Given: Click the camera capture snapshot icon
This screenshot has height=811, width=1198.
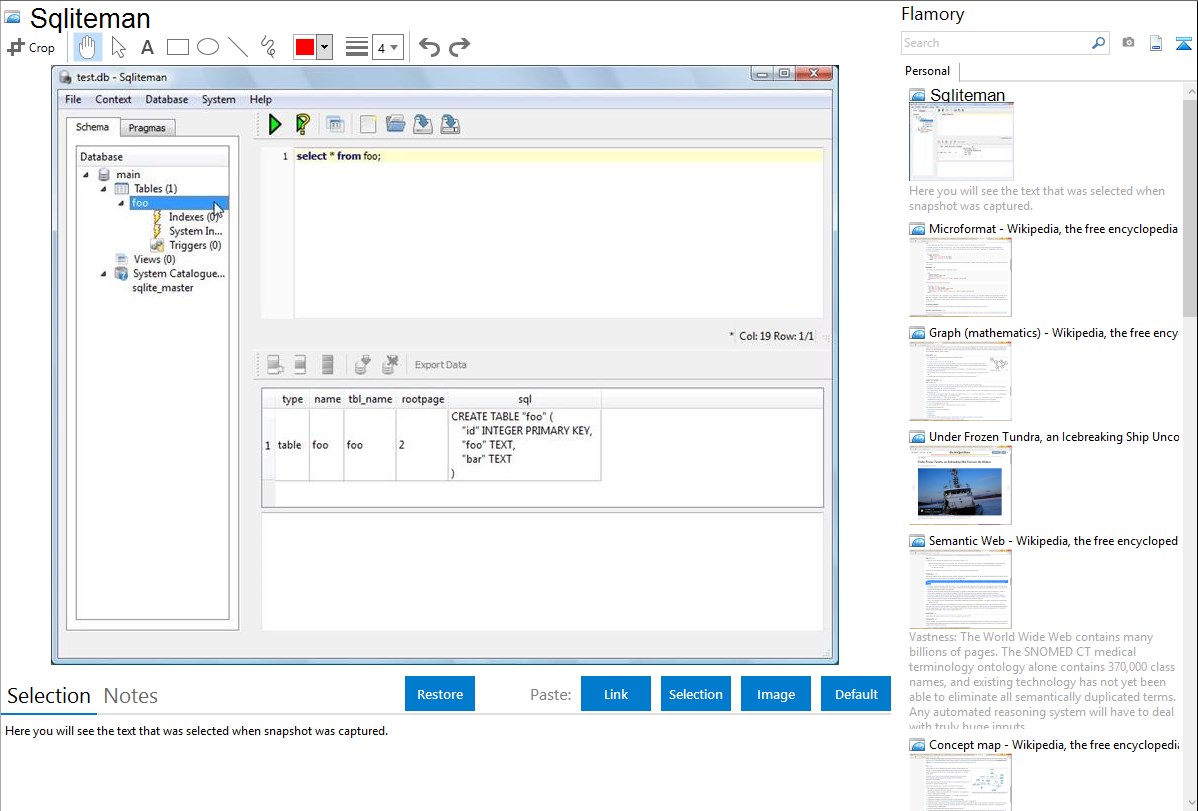Looking at the screenshot, I should coord(1128,43).
